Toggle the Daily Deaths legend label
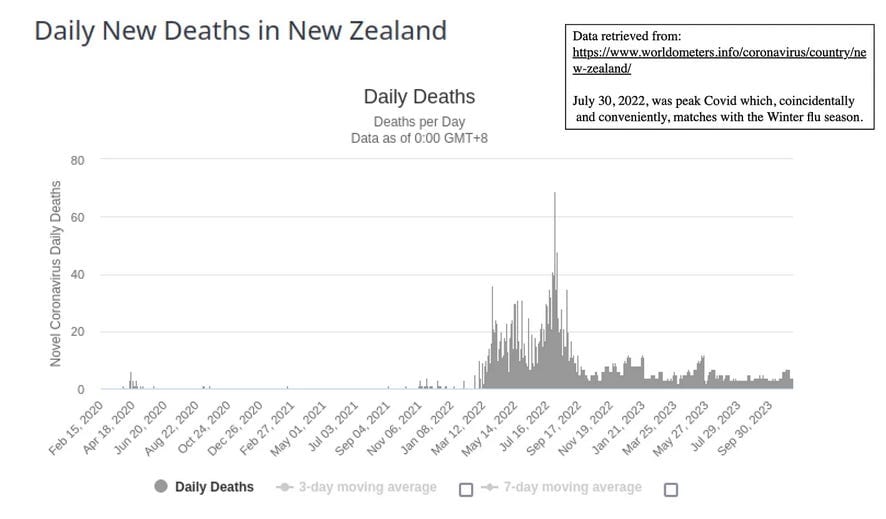Image resolution: width=886 pixels, height=519 pixels. coord(214,487)
